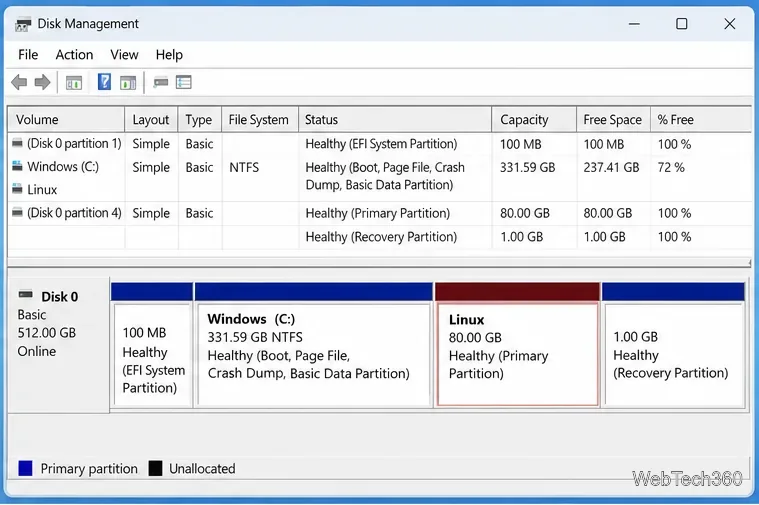Viewport: 759px width, 505px height.
Task: Click Basic type in the (Disk 0 partition 4) row
Action: coord(199,213)
